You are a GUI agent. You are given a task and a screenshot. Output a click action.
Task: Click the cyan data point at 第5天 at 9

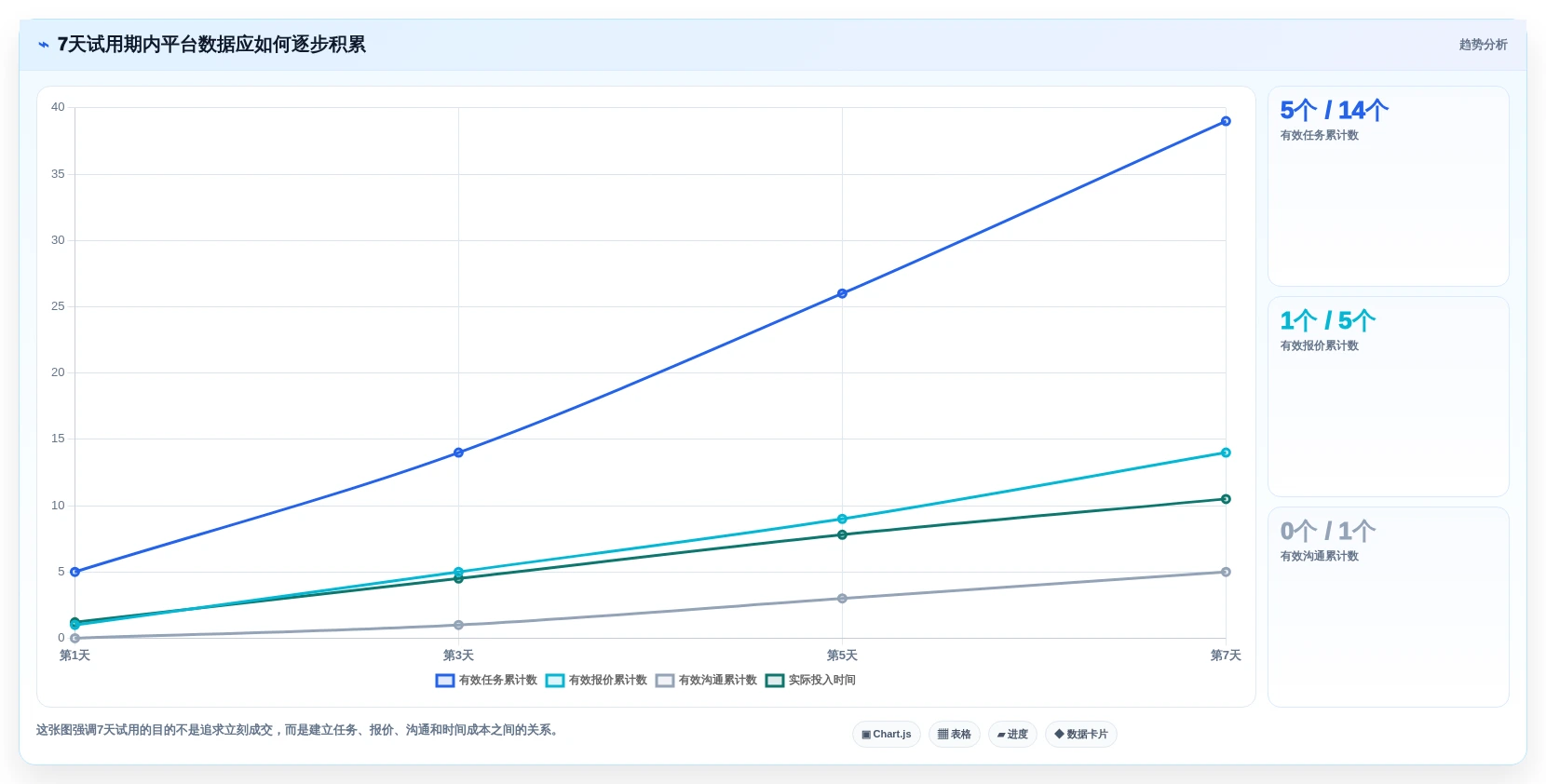click(x=842, y=519)
